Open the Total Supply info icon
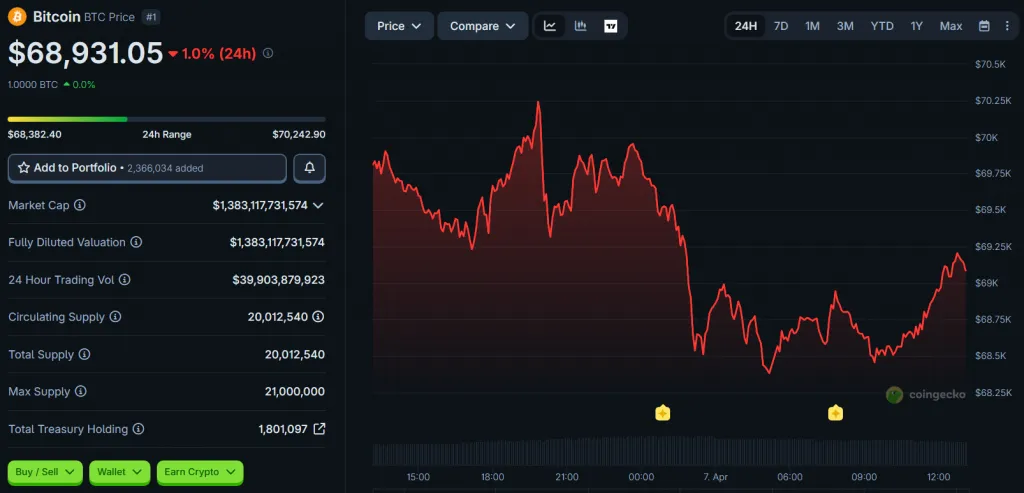This screenshot has height=493, width=1024. pyautogui.click(x=84, y=355)
